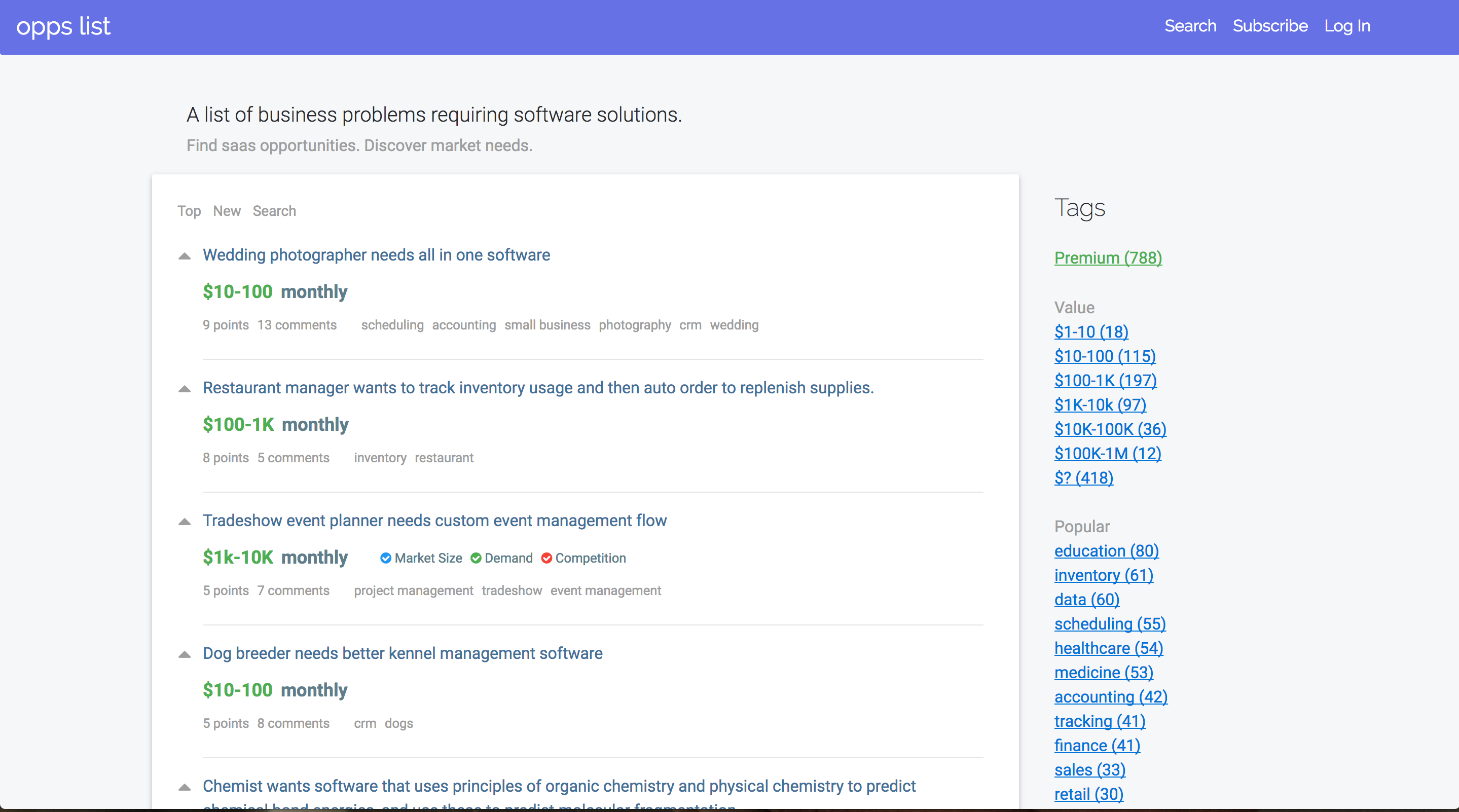The image size is (1459, 812).
Task: Click the red Competition check icon
Action: [x=546, y=559]
